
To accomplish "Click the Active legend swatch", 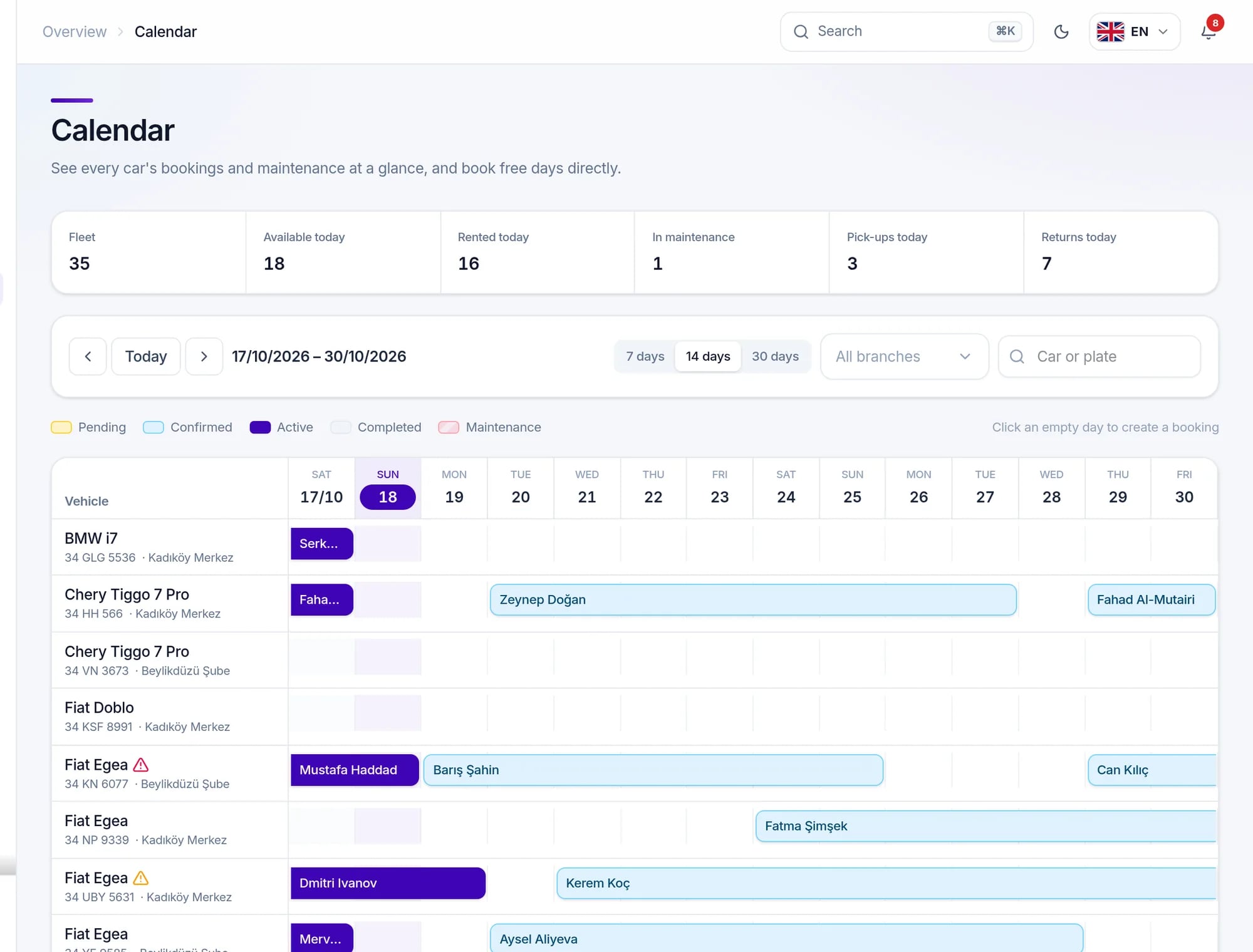I will pos(260,427).
